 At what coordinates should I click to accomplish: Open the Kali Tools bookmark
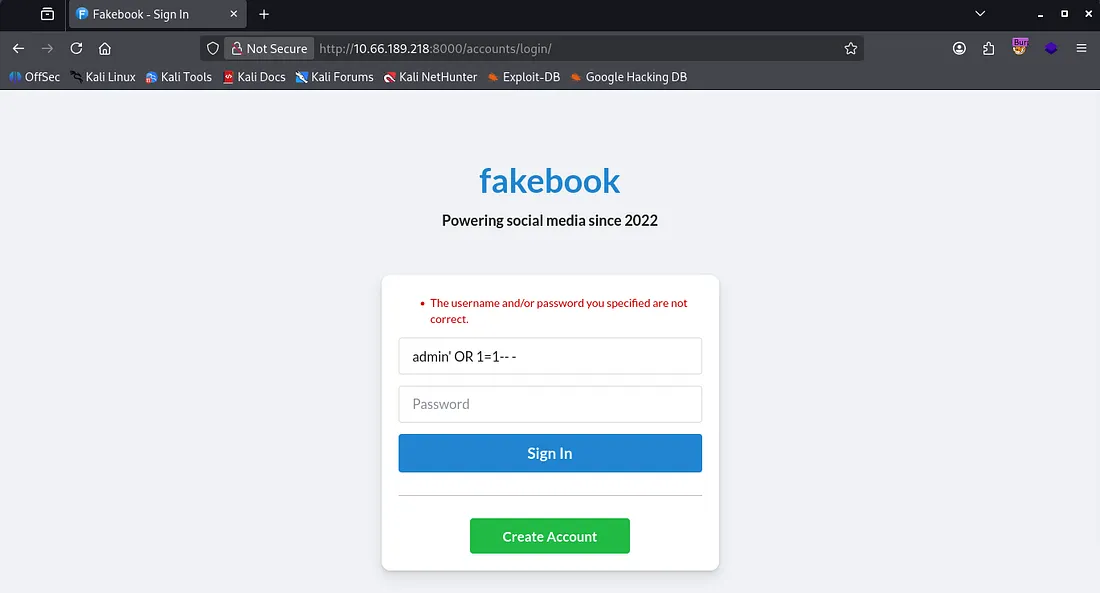point(179,77)
